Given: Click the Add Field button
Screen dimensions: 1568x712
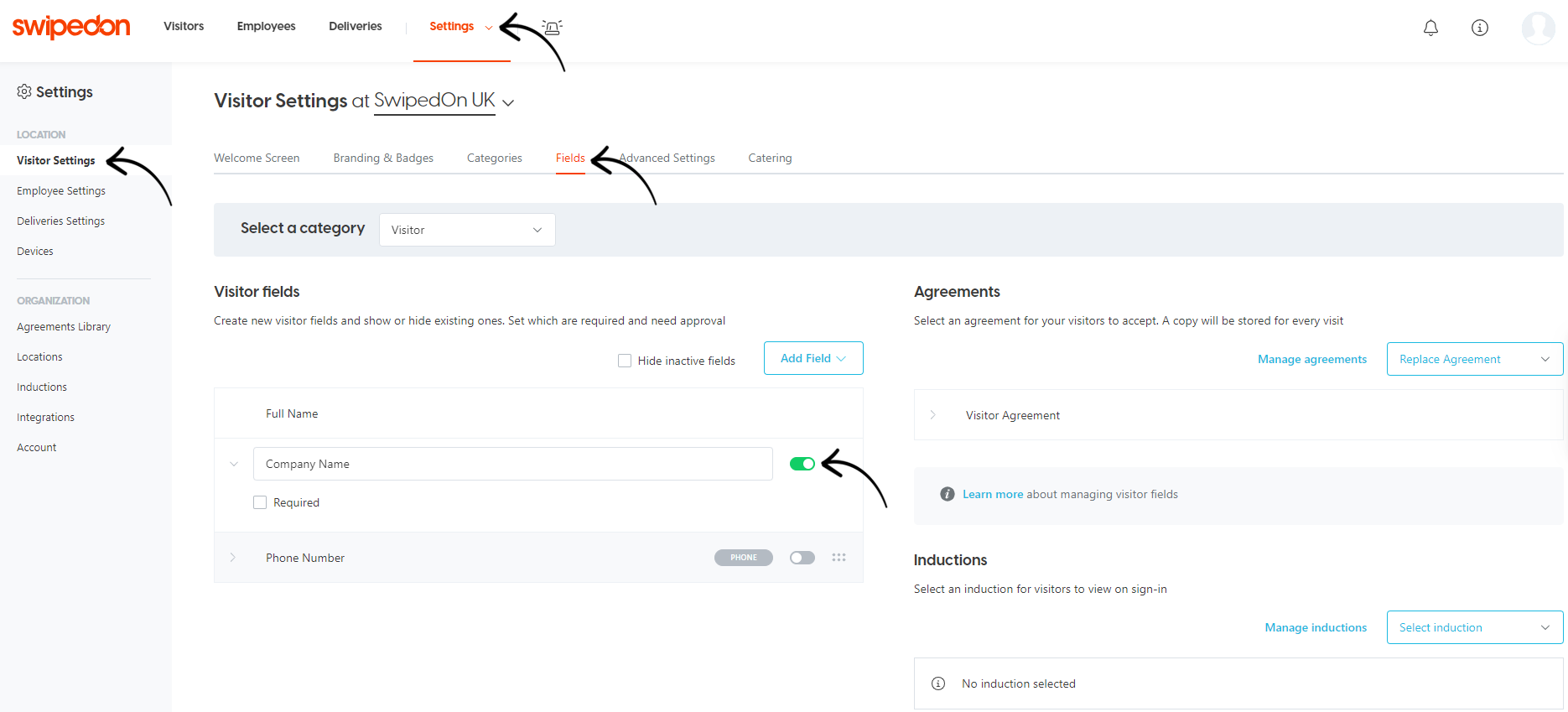Looking at the screenshot, I should click(813, 358).
